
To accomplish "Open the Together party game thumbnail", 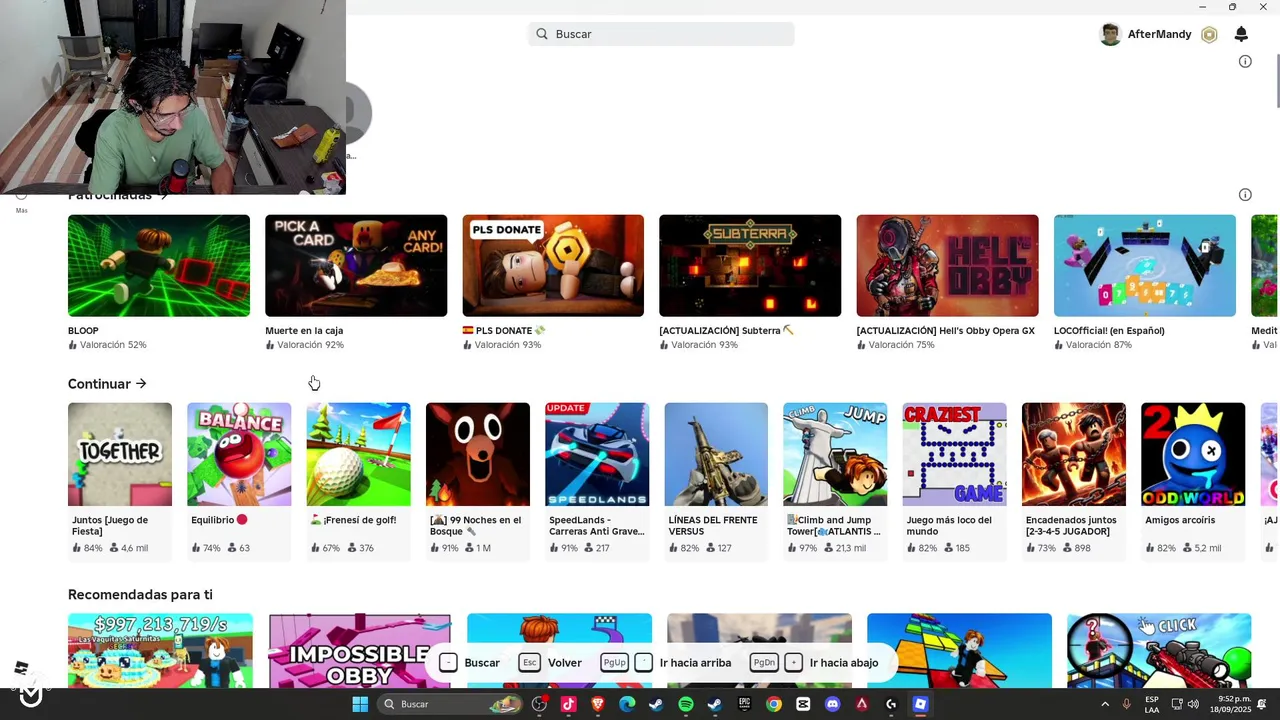I will (120, 455).
